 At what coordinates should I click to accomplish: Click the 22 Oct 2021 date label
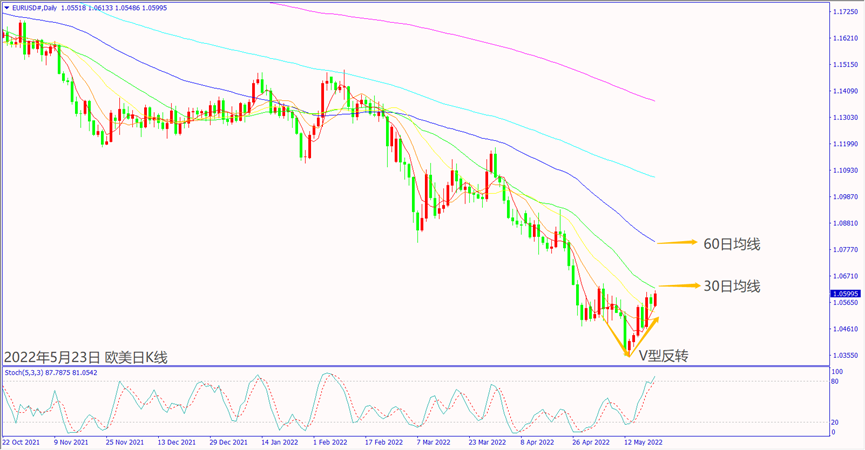(23, 440)
